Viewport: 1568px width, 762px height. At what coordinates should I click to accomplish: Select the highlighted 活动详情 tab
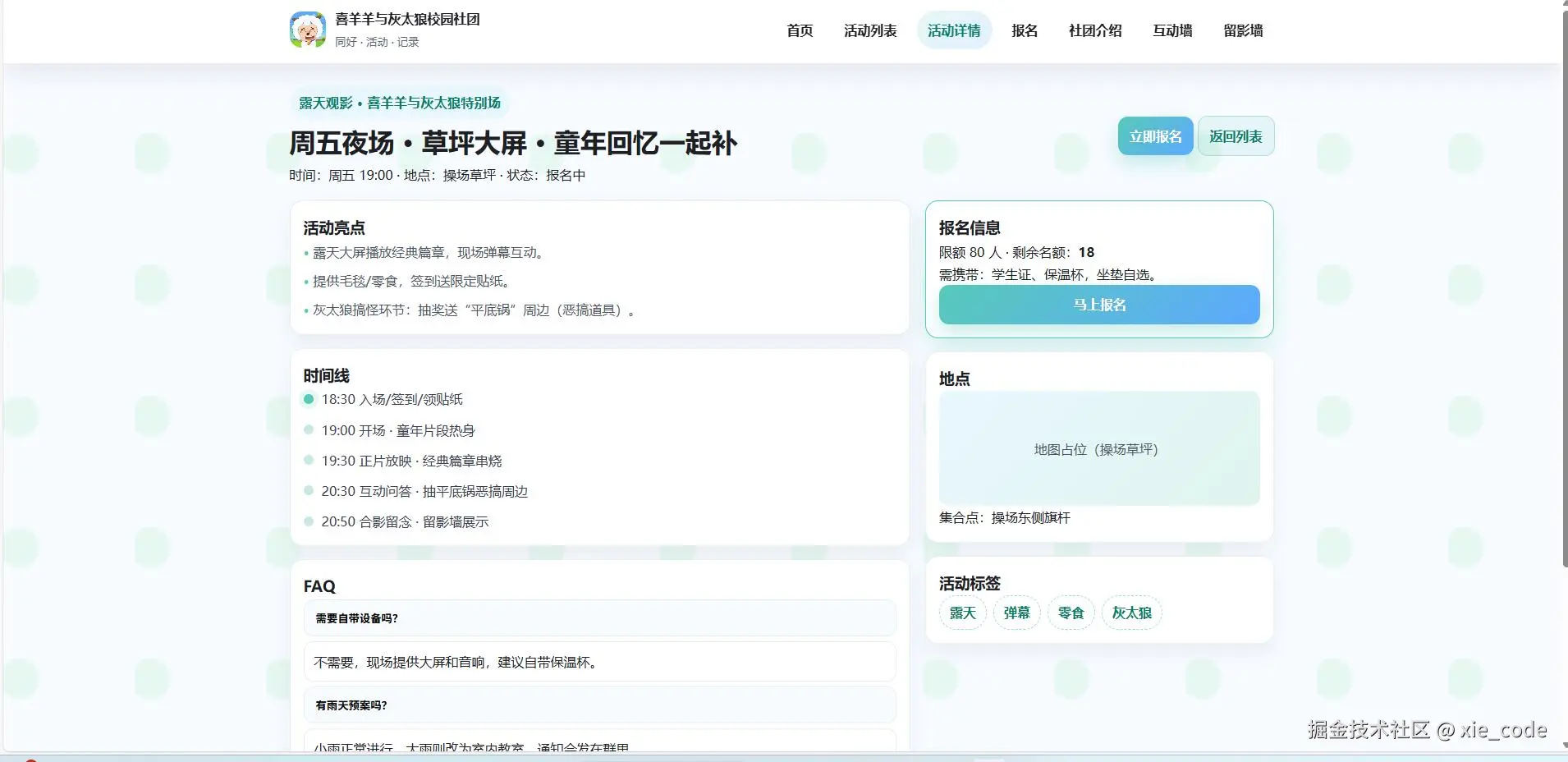[x=954, y=30]
